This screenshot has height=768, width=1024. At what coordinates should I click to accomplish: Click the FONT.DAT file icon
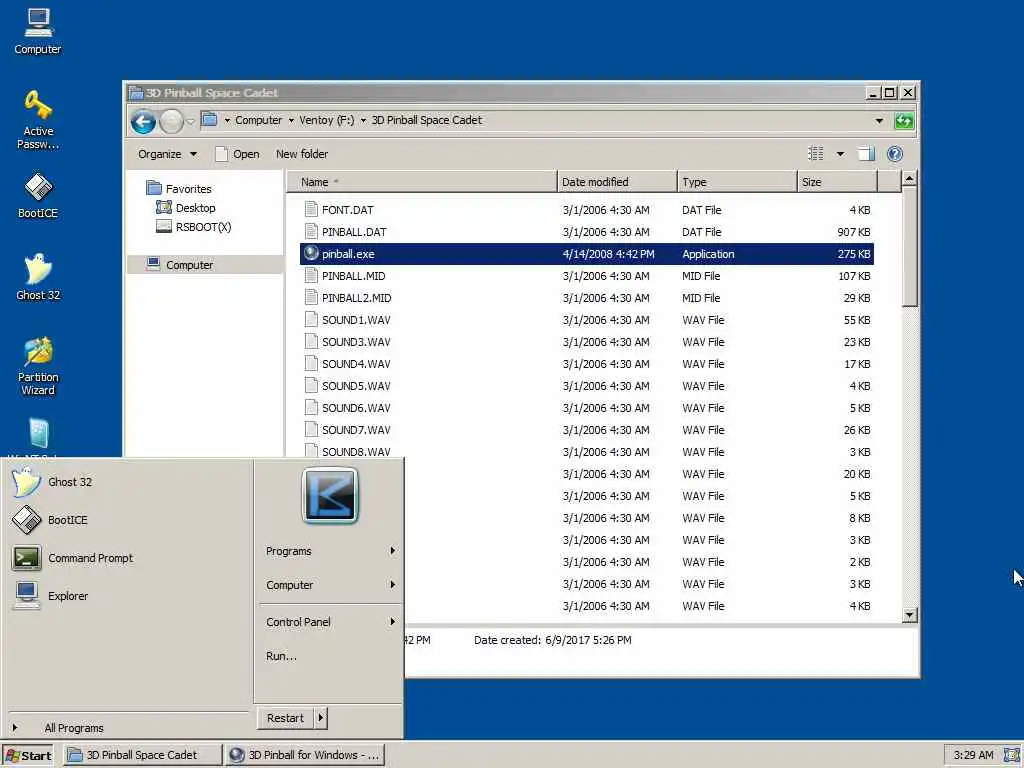click(312, 210)
